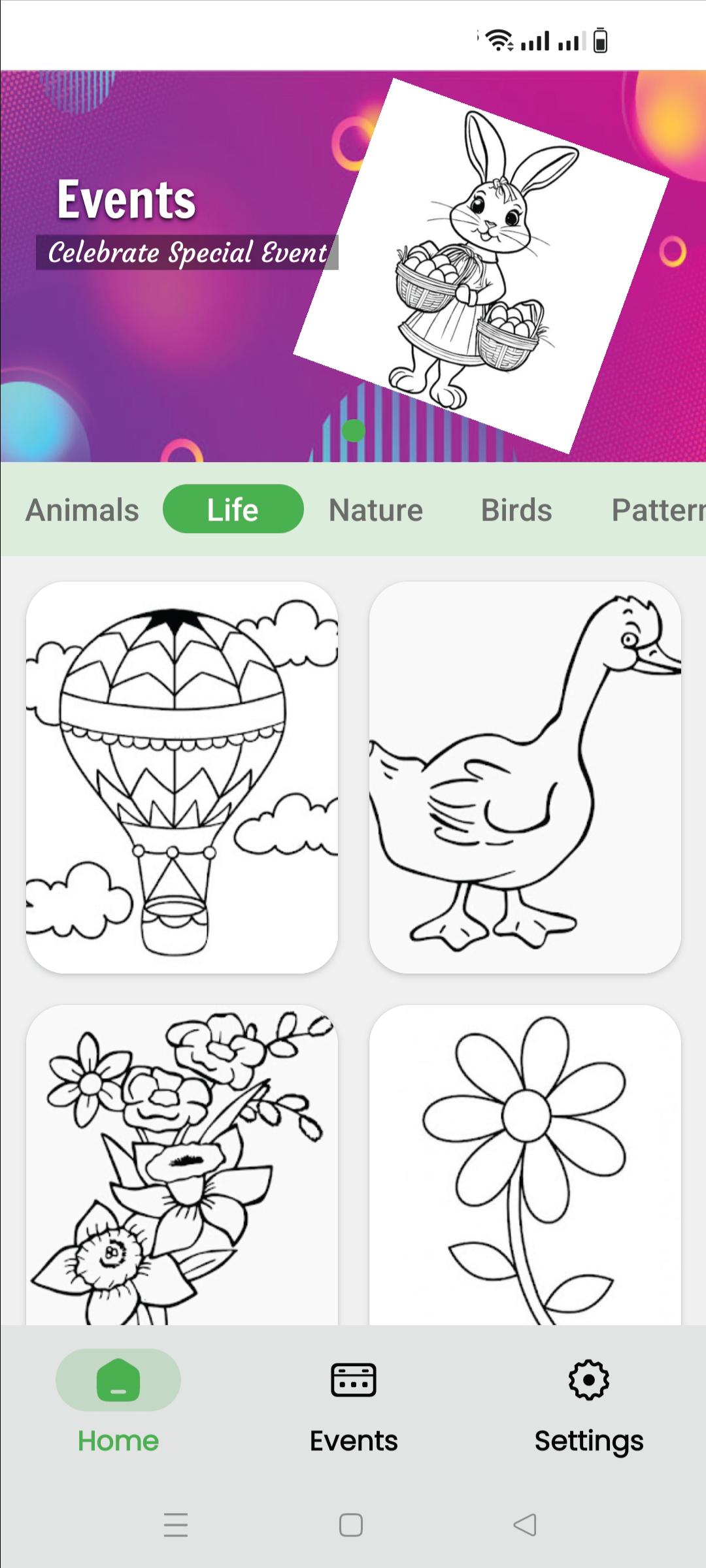The height and width of the screenshot is (1568, 706).
Task: Open the Events calendar icon
Action: coord(354,1380)
